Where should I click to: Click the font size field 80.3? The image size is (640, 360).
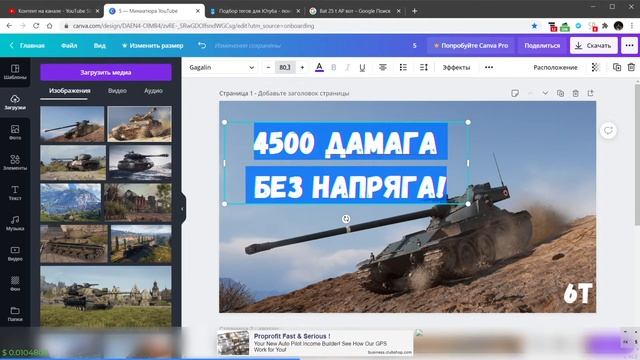click(285, 67)
